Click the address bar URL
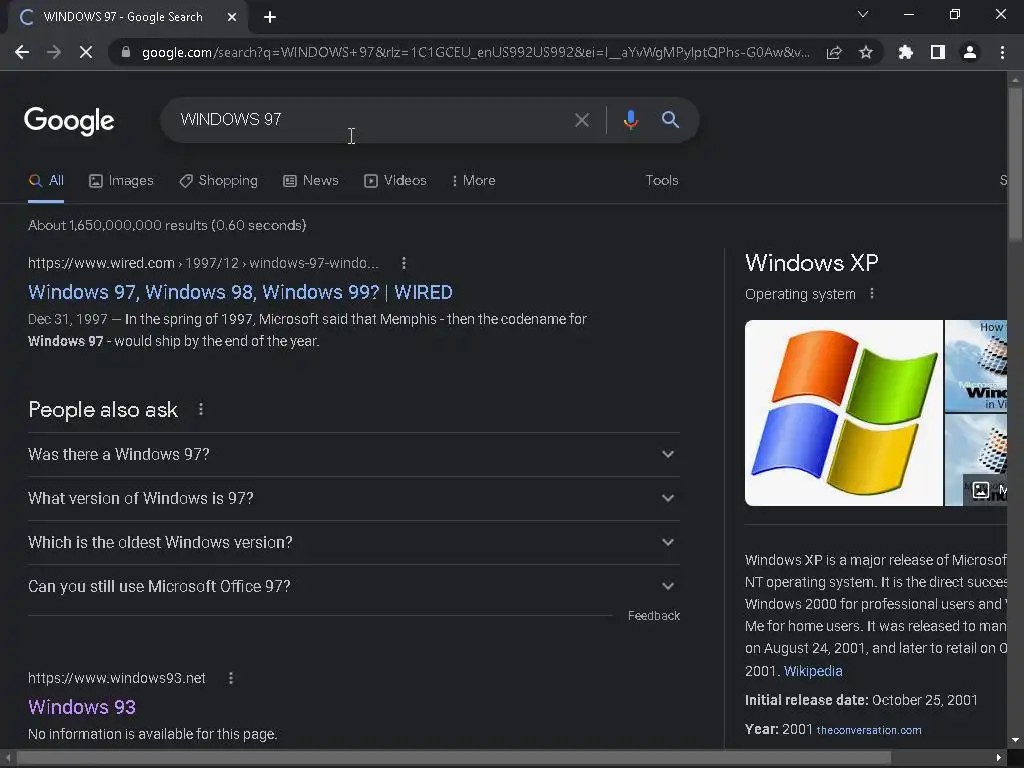Image resolution: width=1024 pixels, height=768 pixels. tap(475, 52)
